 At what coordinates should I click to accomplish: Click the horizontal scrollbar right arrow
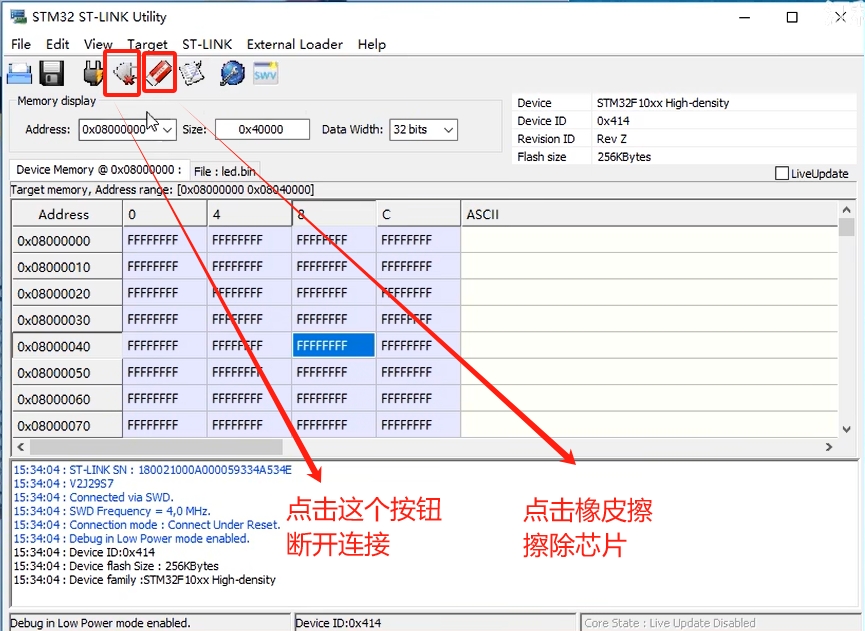click(x=829, y=447)
